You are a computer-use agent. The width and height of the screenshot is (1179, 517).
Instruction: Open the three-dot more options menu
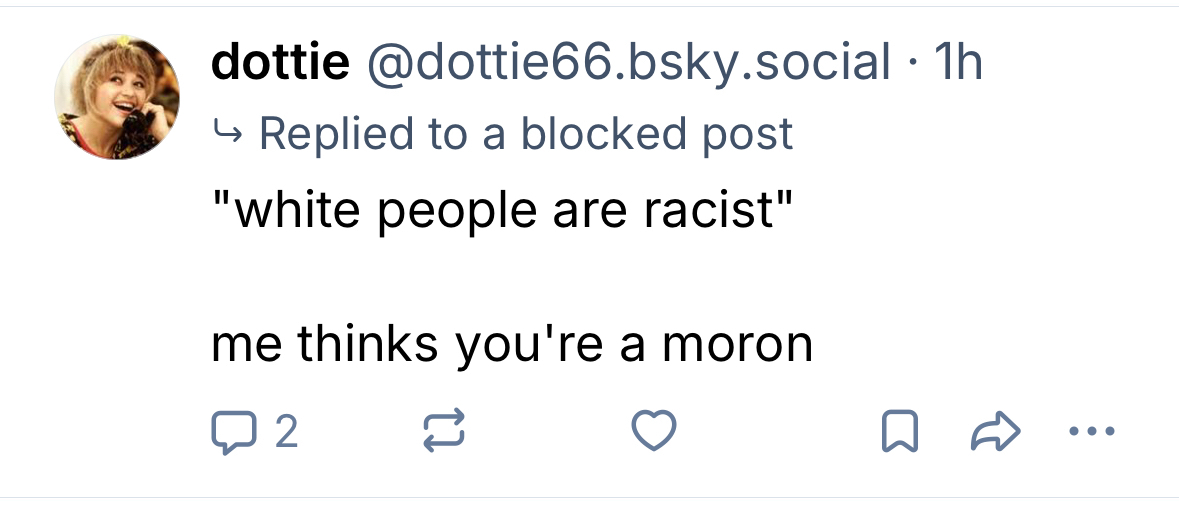tap(1089, 432)
